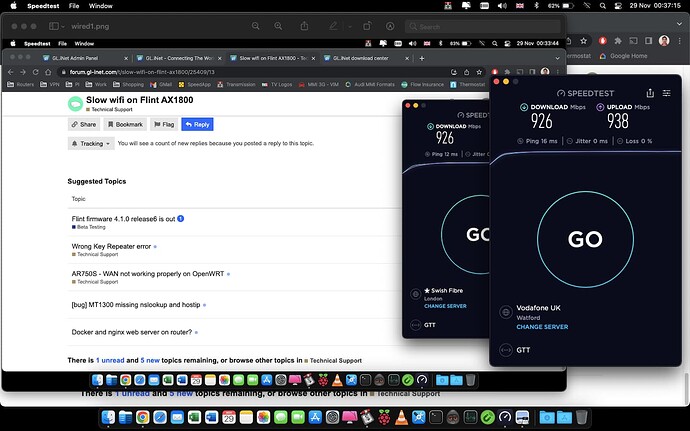Click the 29 Nov 00:37:15 clock
This screenshot has height=431, width=690.
pyautogui.click(x=655, y=6)
